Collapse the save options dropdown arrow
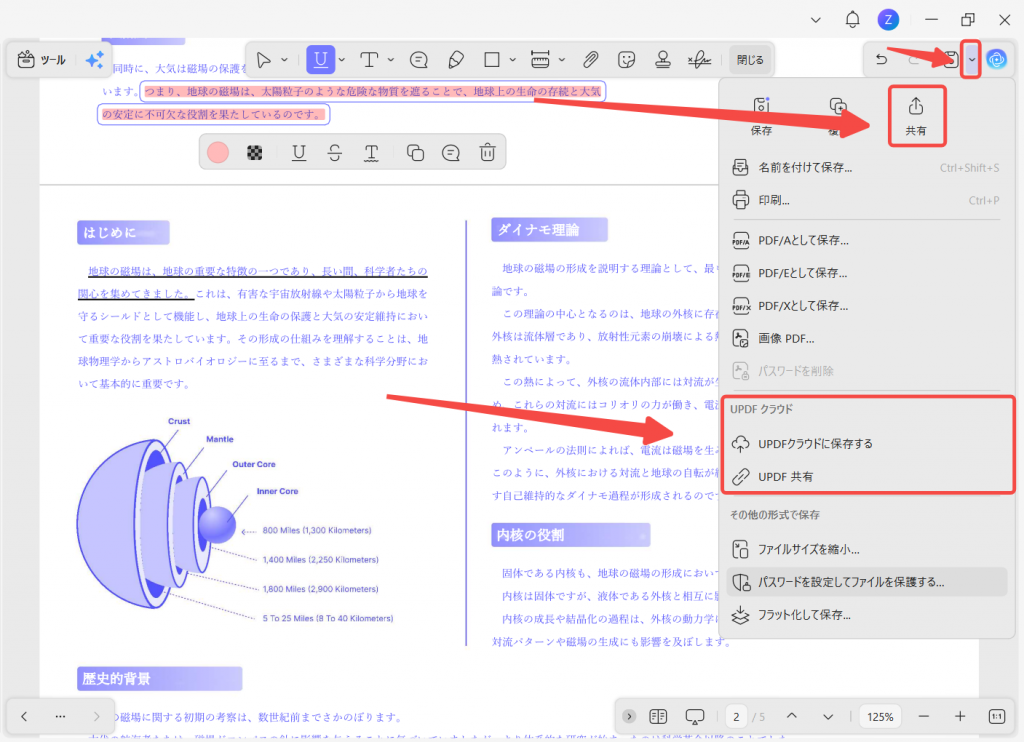 point(972,60)
